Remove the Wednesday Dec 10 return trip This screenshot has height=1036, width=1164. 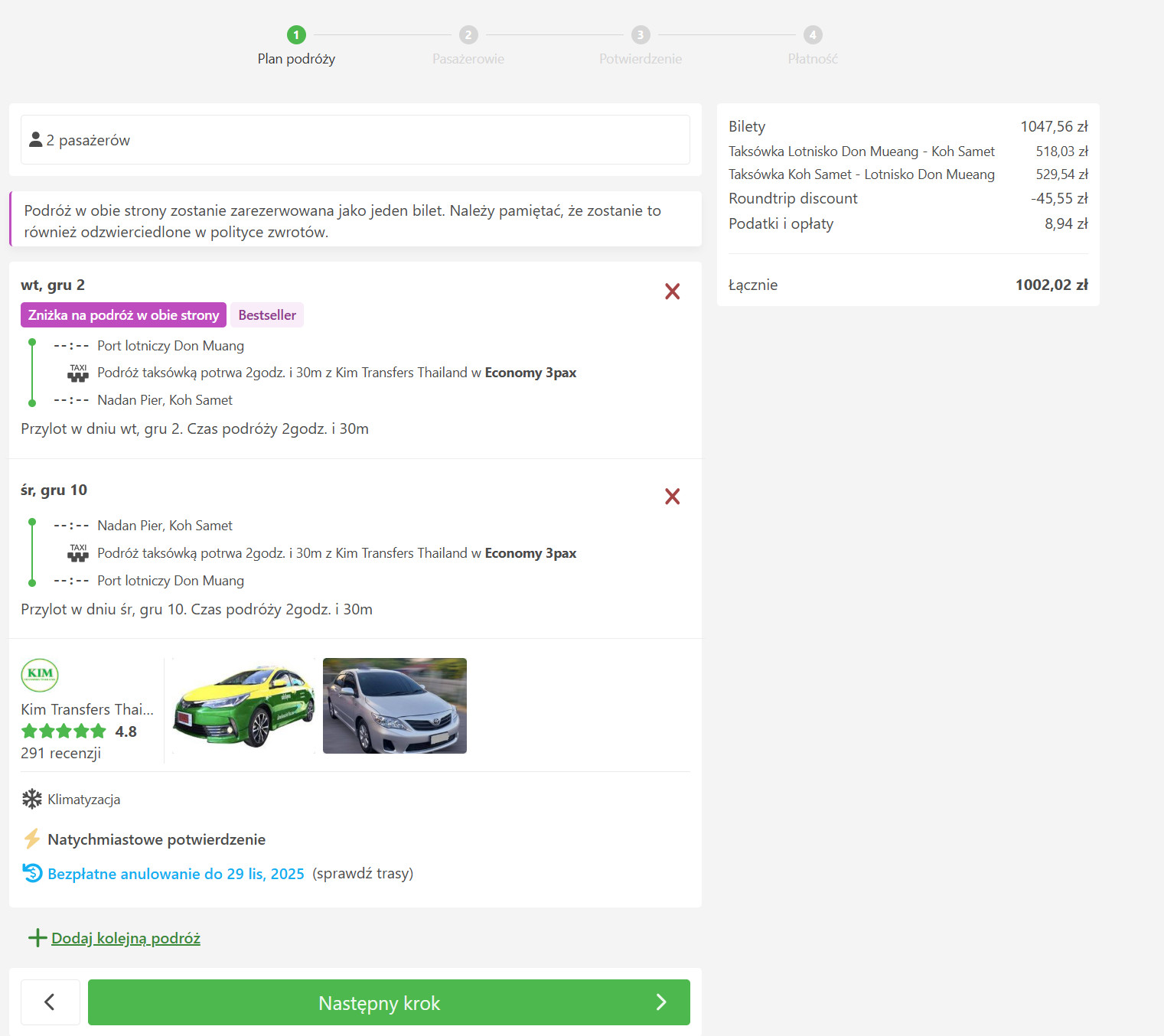tap(672, 497)
